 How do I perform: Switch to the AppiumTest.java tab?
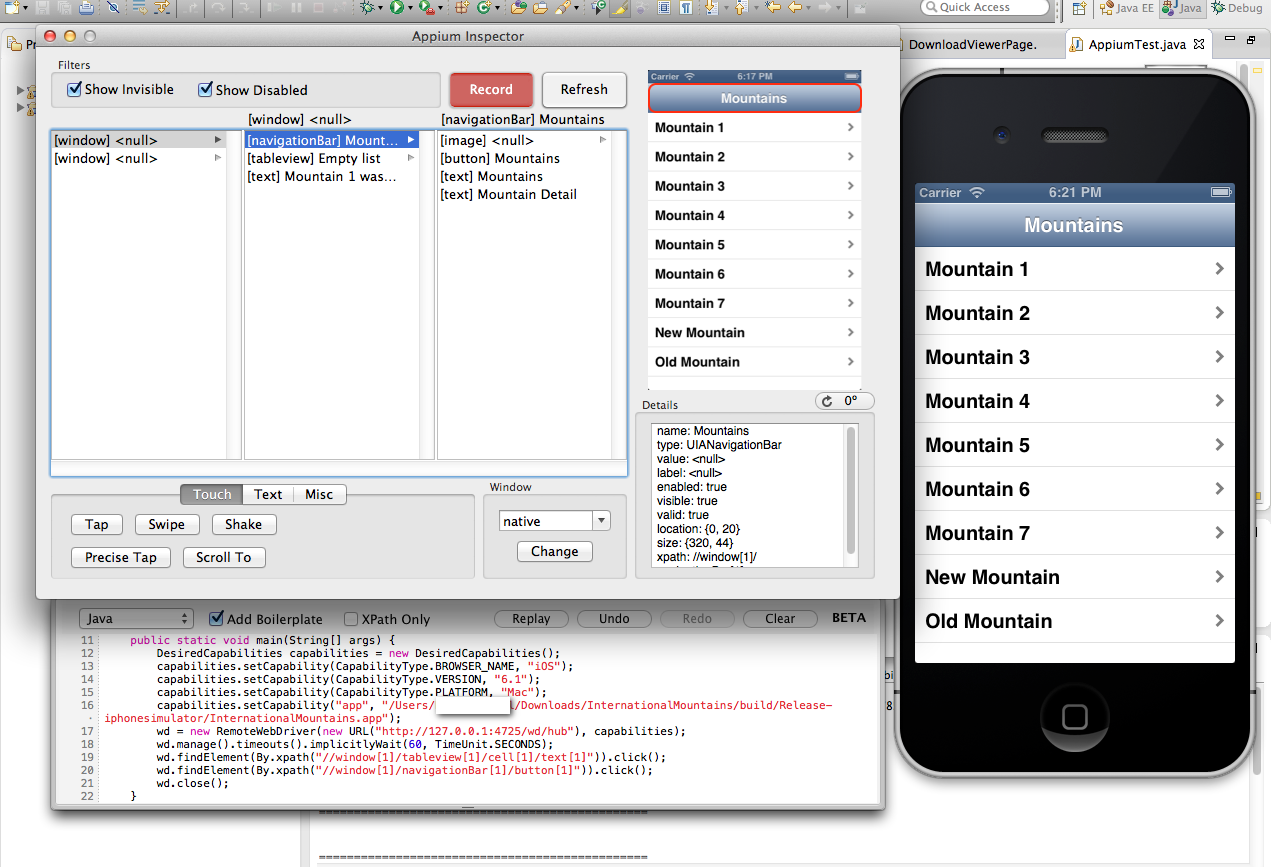pos(1137,43)
